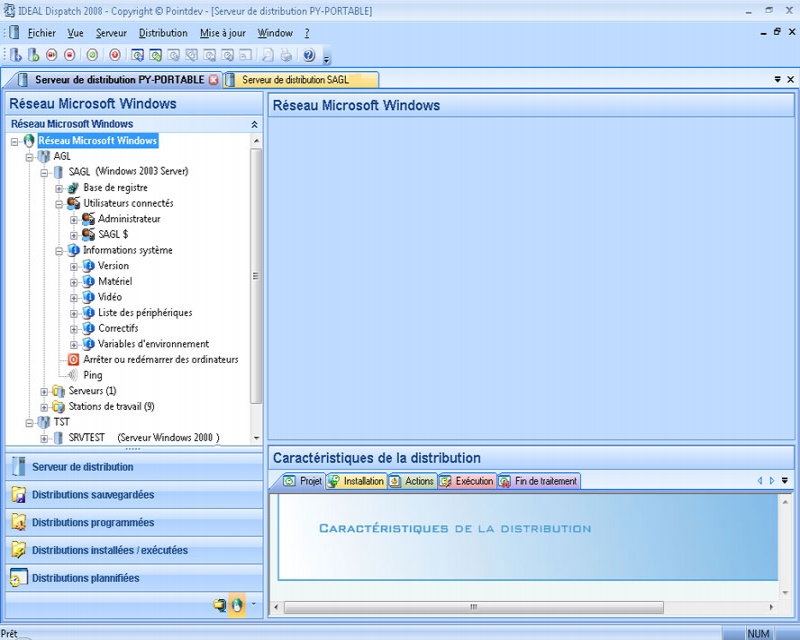Image resolution: width=800 pixels, height=640 pixels.
Task: Click the Base de registre icon
Action: (x=73, y=188)
